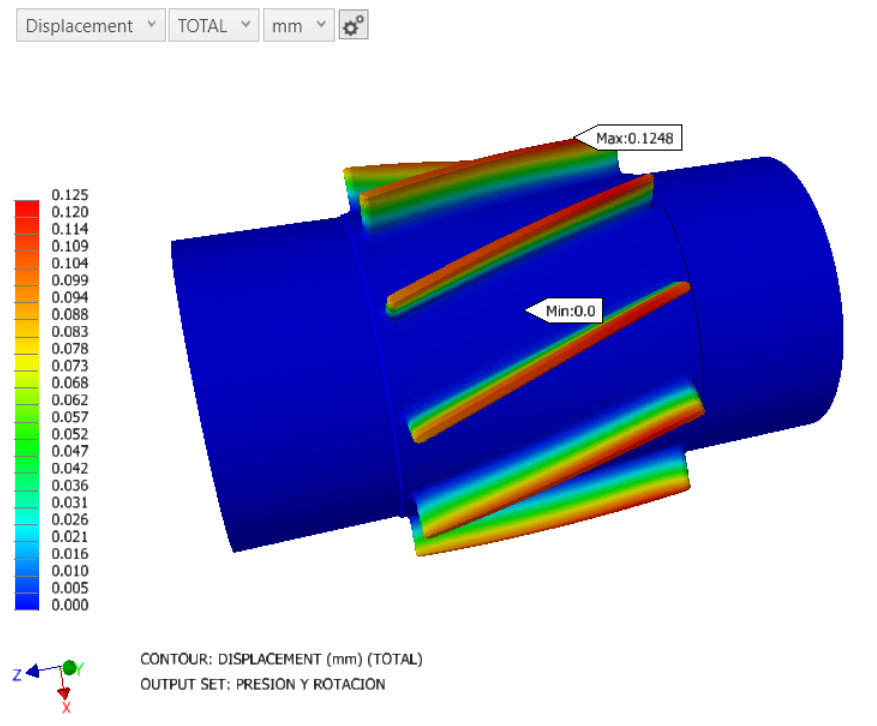Image resolution: width=877 pixels, height=726 pixels.
Task: Select the Max:0.1248 probe label
Action: tap(638, 138)
